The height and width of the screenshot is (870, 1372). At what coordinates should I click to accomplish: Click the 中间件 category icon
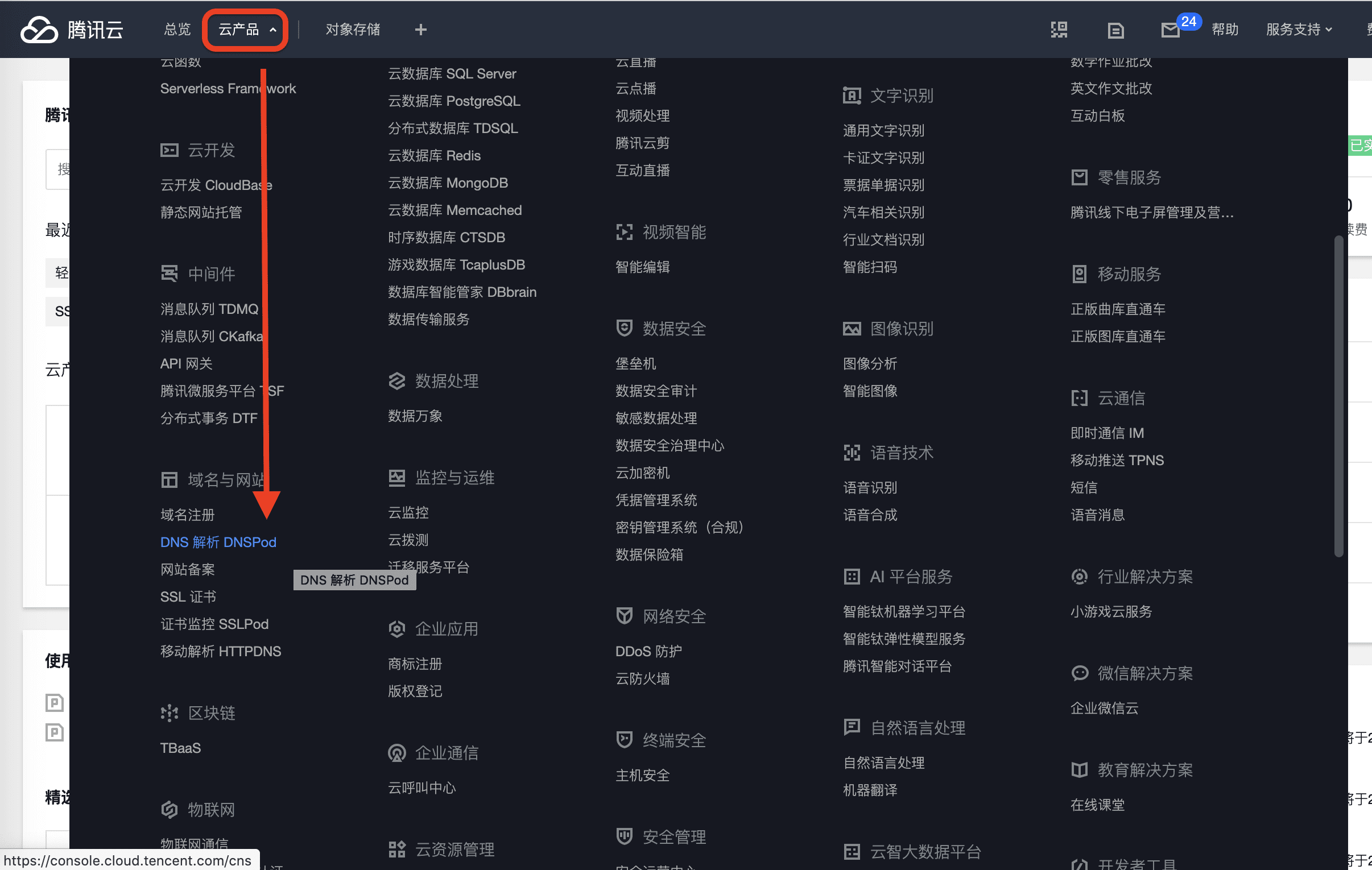169,274
